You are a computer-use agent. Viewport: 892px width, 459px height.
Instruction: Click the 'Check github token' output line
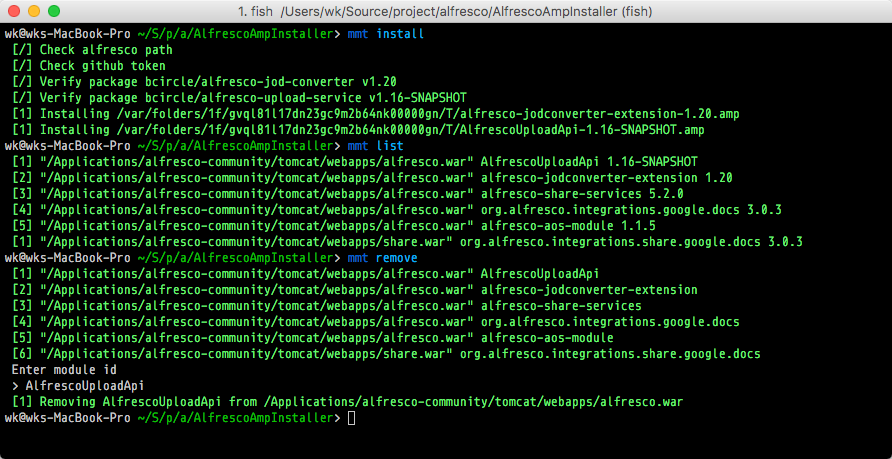pyautogui.click(x=89, y=66)
